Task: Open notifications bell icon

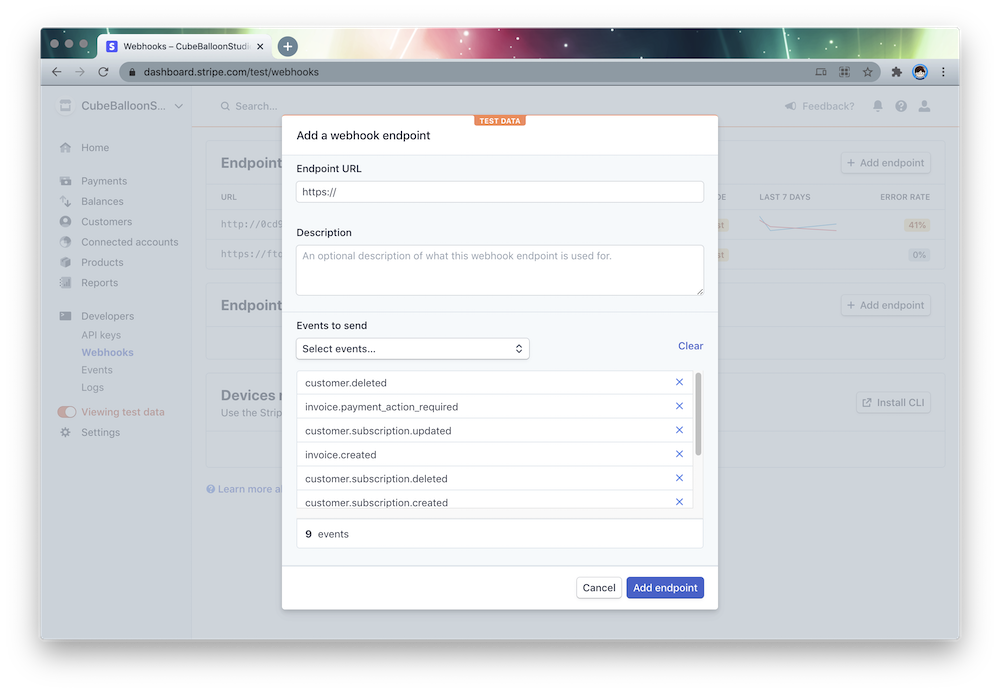Action: [878, 106]
